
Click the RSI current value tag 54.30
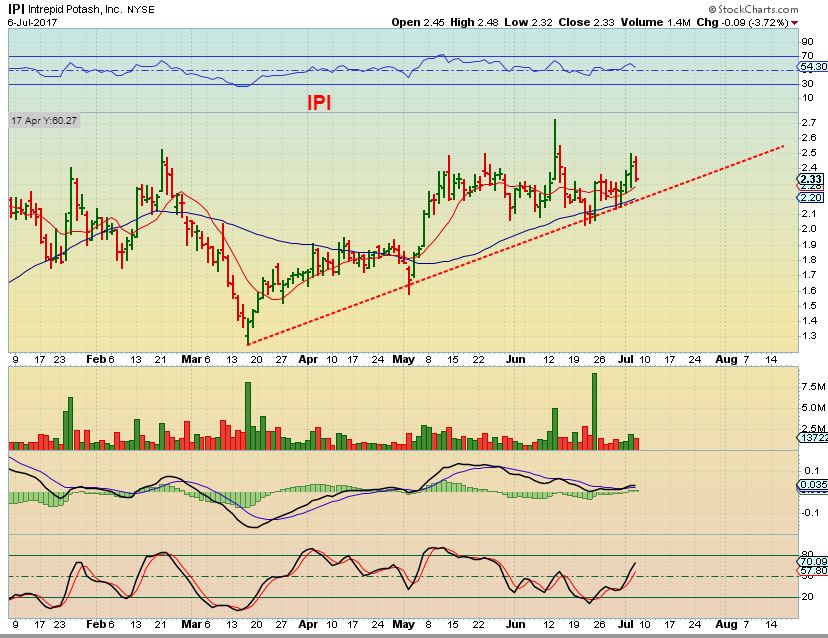[x=812, y=67]
